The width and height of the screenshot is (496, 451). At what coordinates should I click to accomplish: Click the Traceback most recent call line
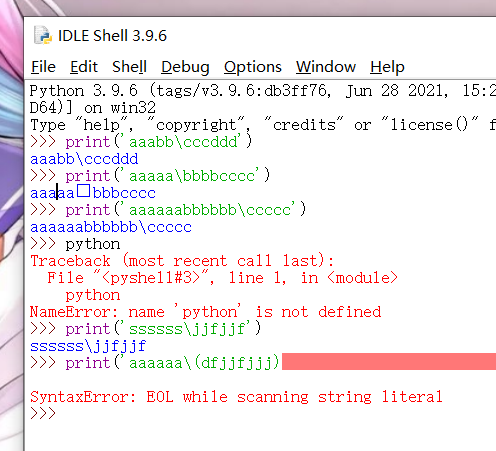[x=182, y=261]
